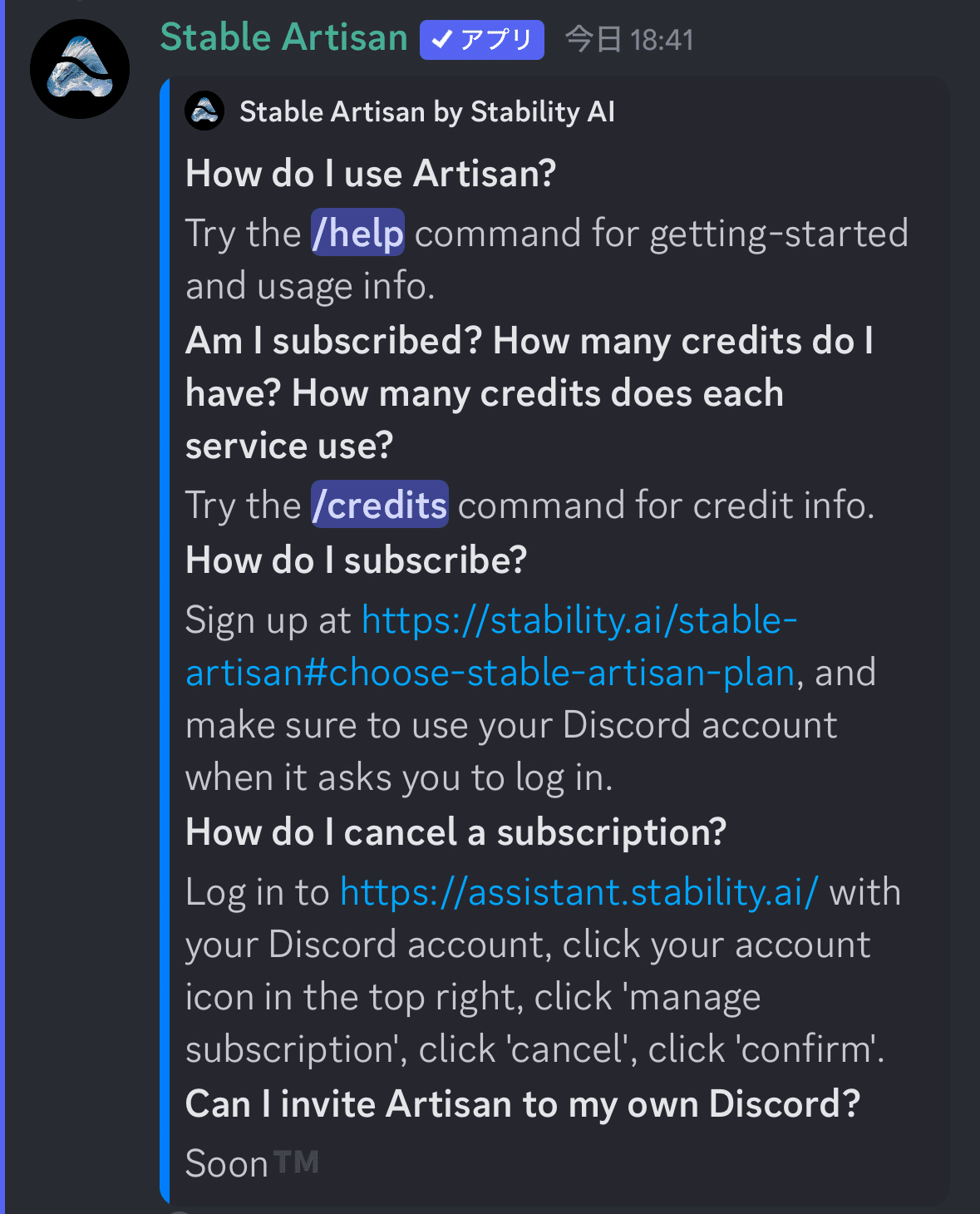Open the 'artisan#choose-stable-artisan-plan' link portion

tap(490, 673)
